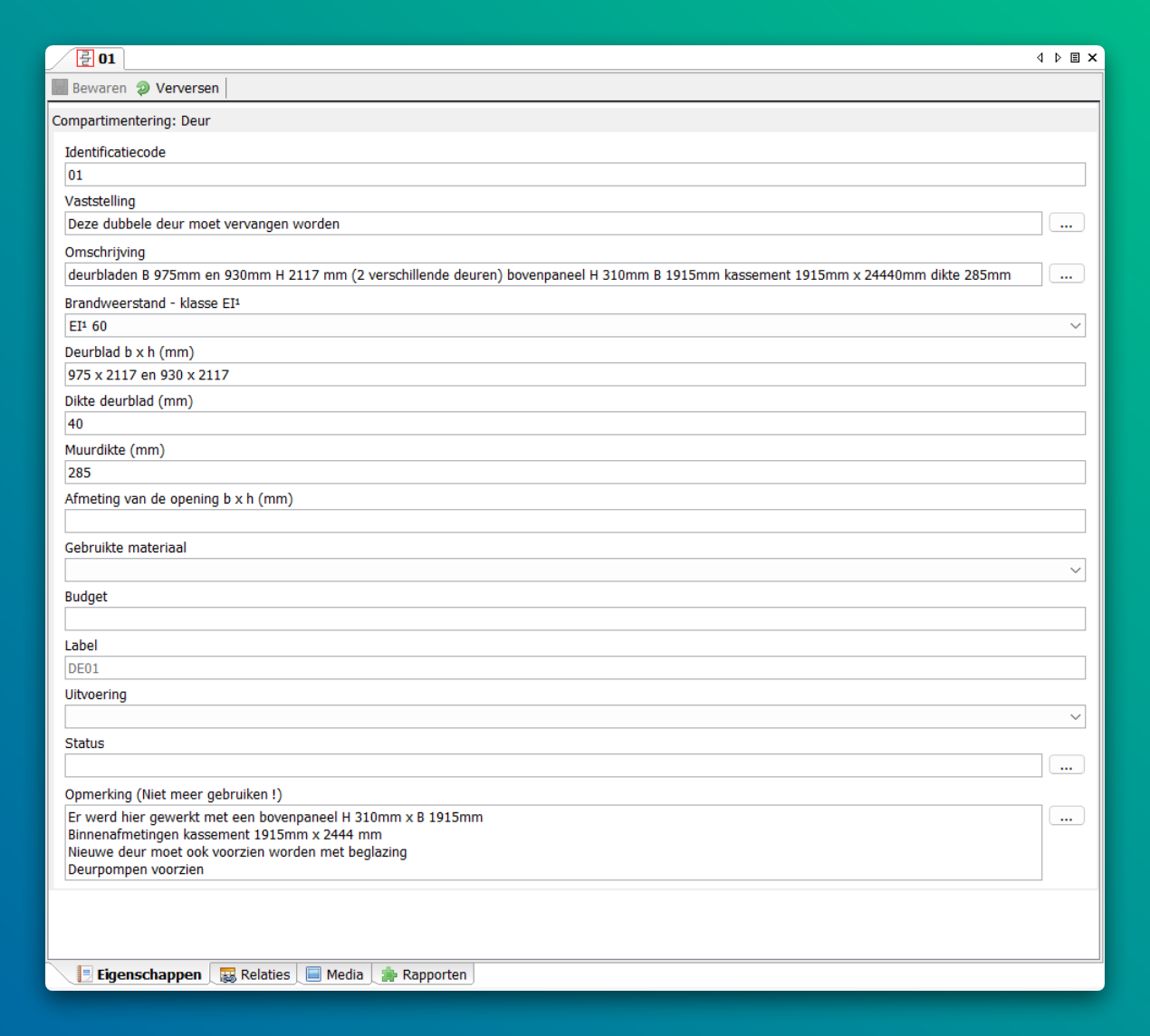This screenshot has width=1150, height=1036.
Task: Click the Opmerking ellipsis button
Action: [1066, 817]
